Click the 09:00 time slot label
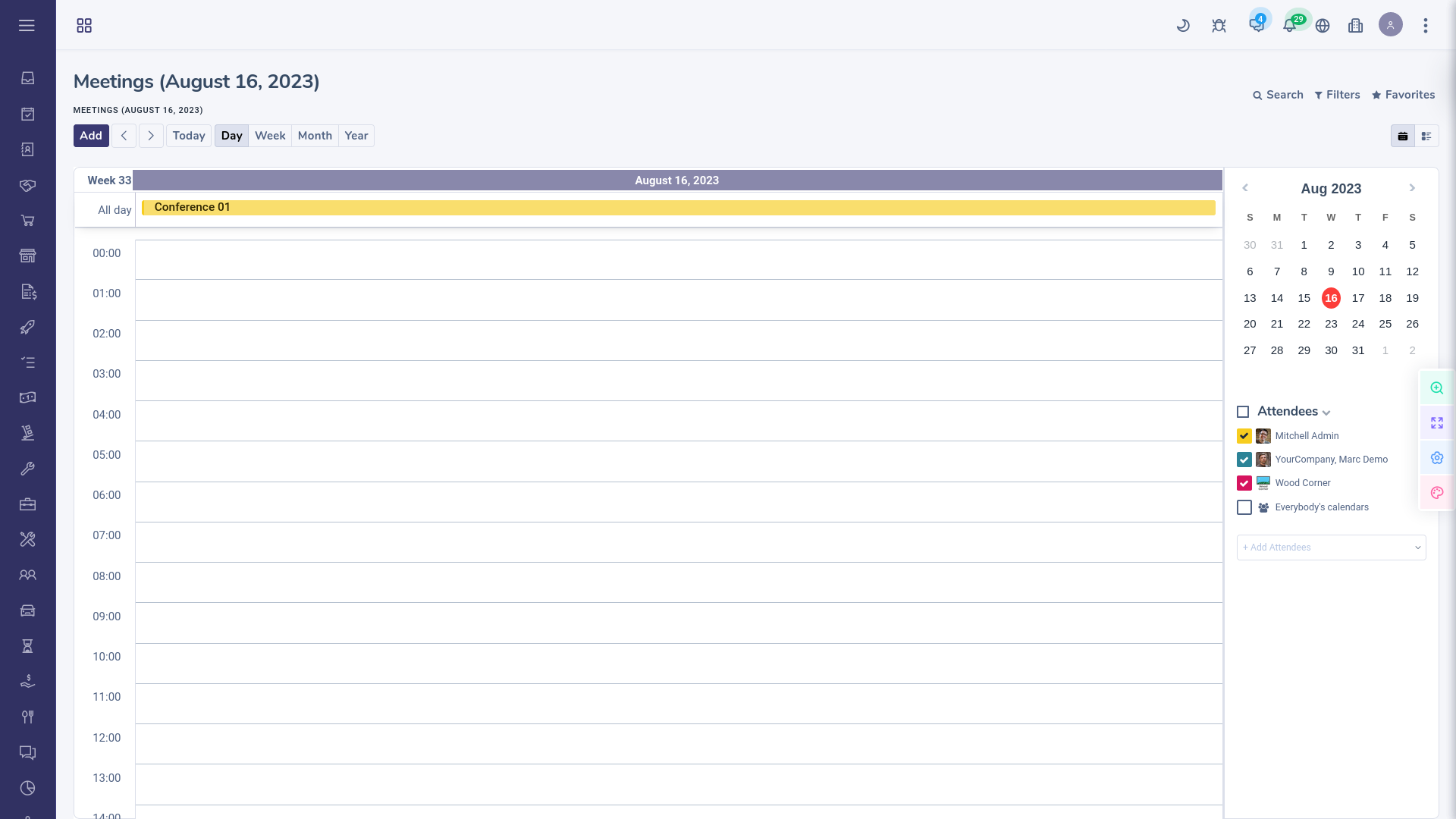Screen dimensions: 1456x819 coord(107,617)
